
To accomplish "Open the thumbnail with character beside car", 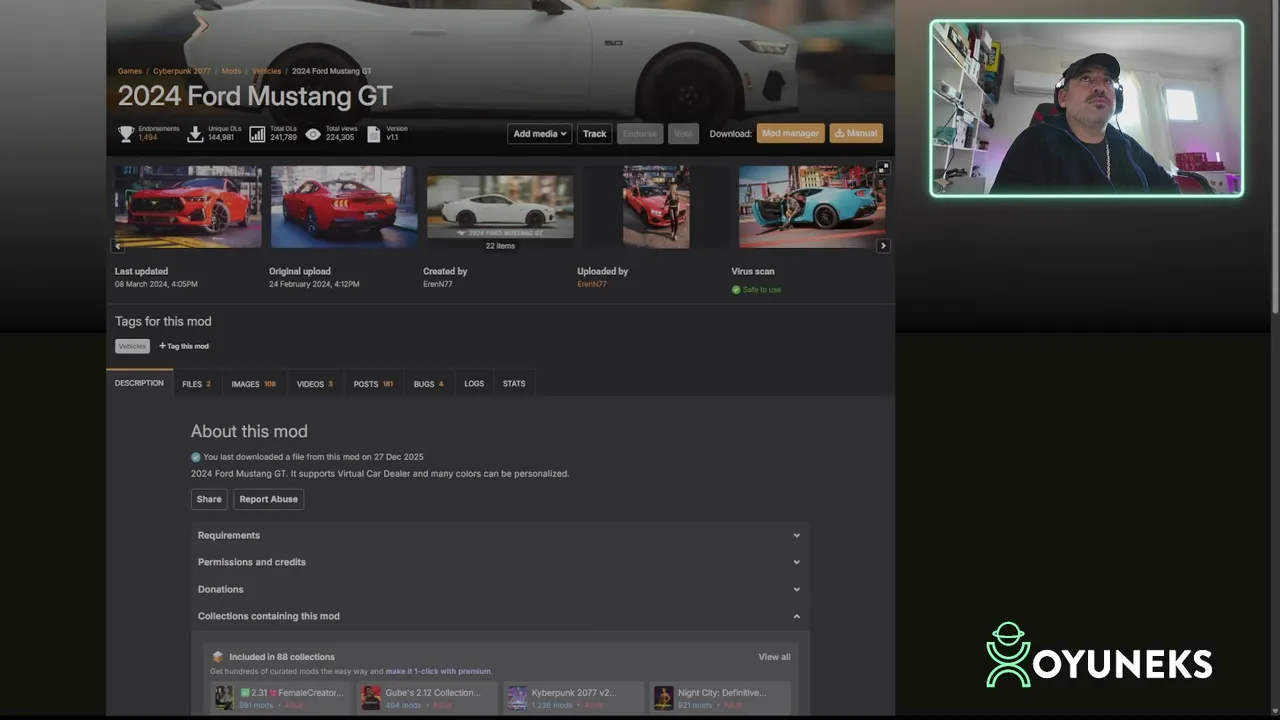I will [x=656, y=207].
